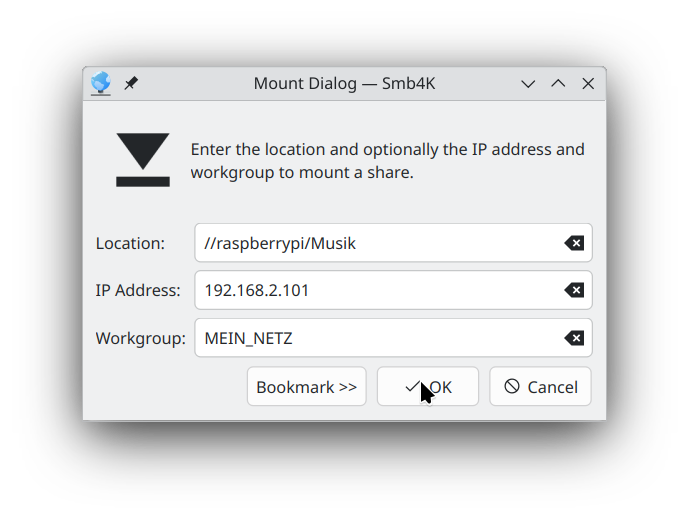This screenshot has height=519, width=688.
Task: Clear the IP Address field
Action: (x=574, y=291)
